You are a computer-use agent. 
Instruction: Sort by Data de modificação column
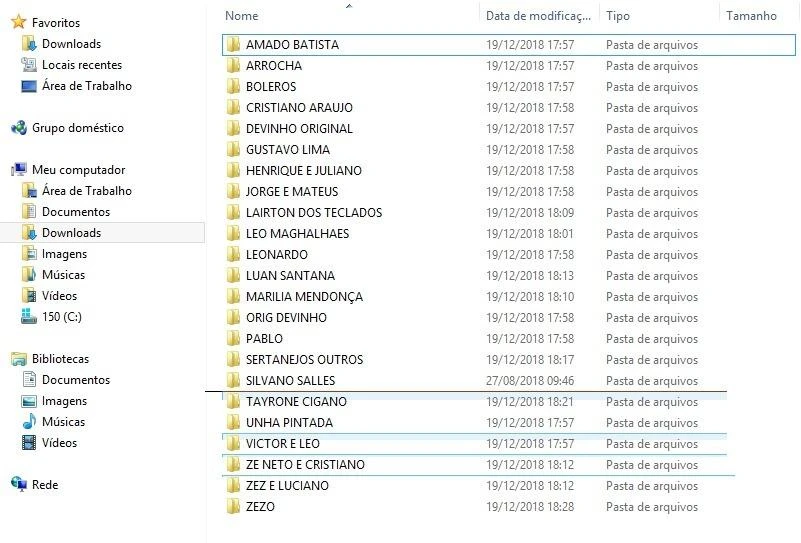click(x=538, y=16)
